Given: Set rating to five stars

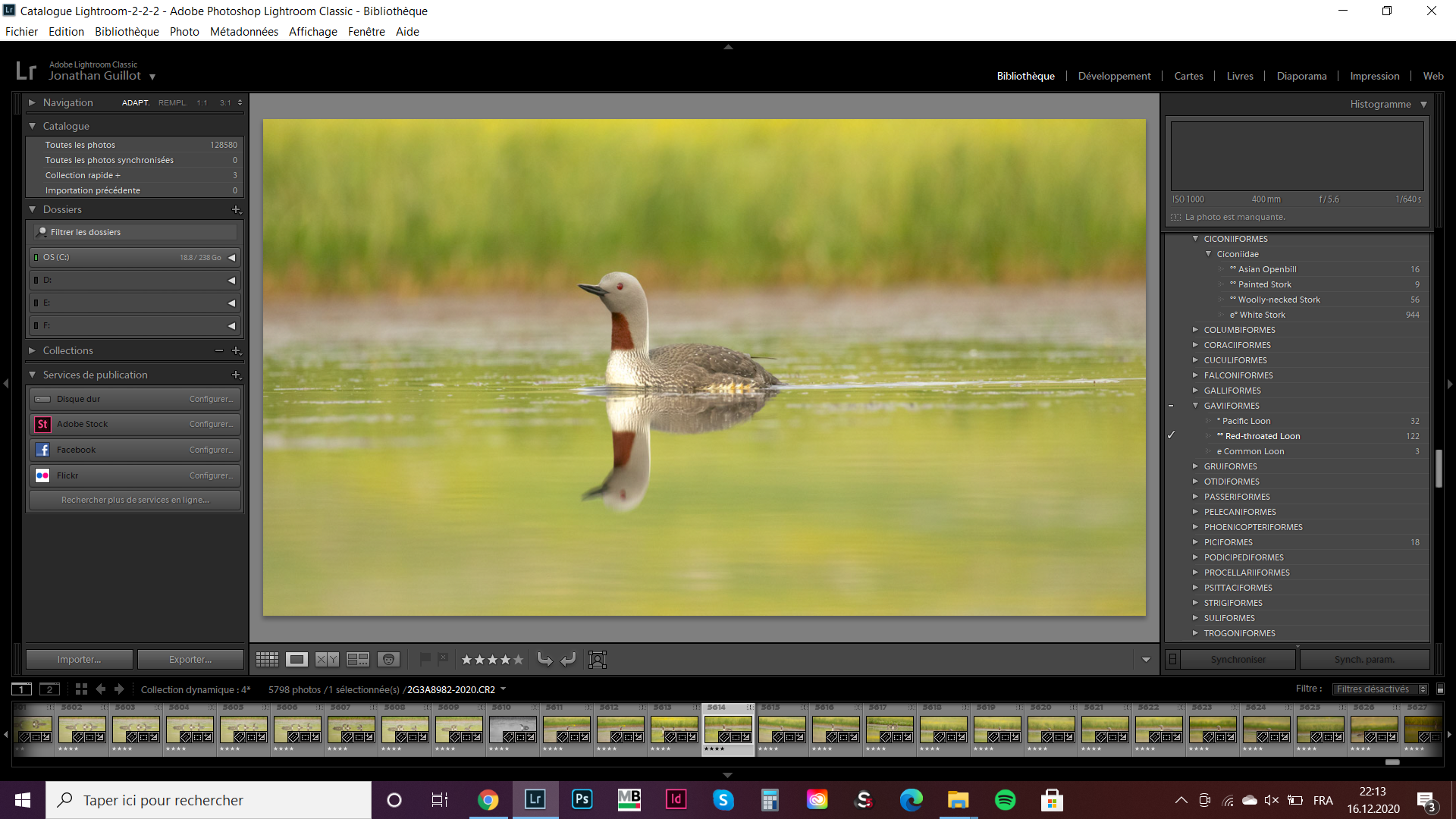Looking at the screenshot, I should (x=519, y=660).
